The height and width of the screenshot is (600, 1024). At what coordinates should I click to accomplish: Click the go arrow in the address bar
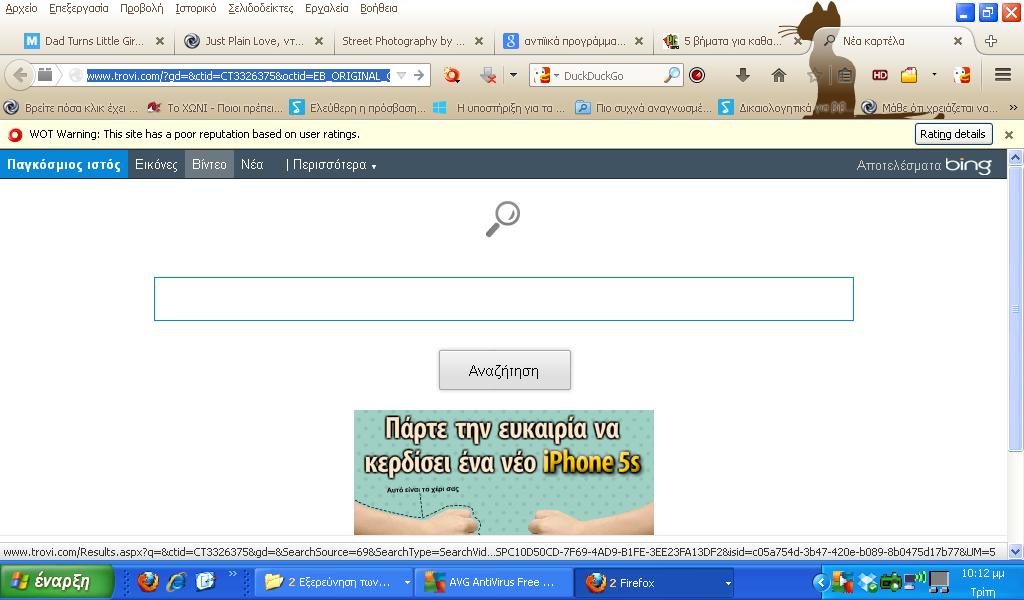coord(419,75)
